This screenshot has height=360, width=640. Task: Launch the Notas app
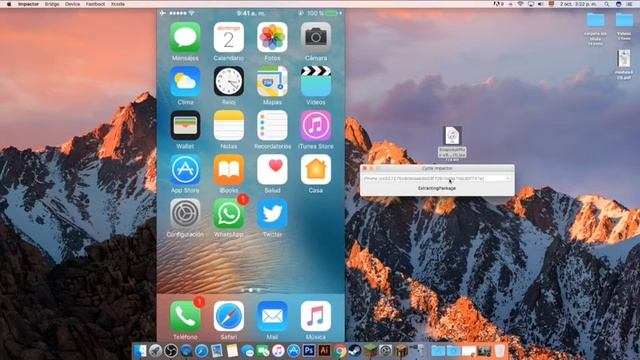click(229, 126)
